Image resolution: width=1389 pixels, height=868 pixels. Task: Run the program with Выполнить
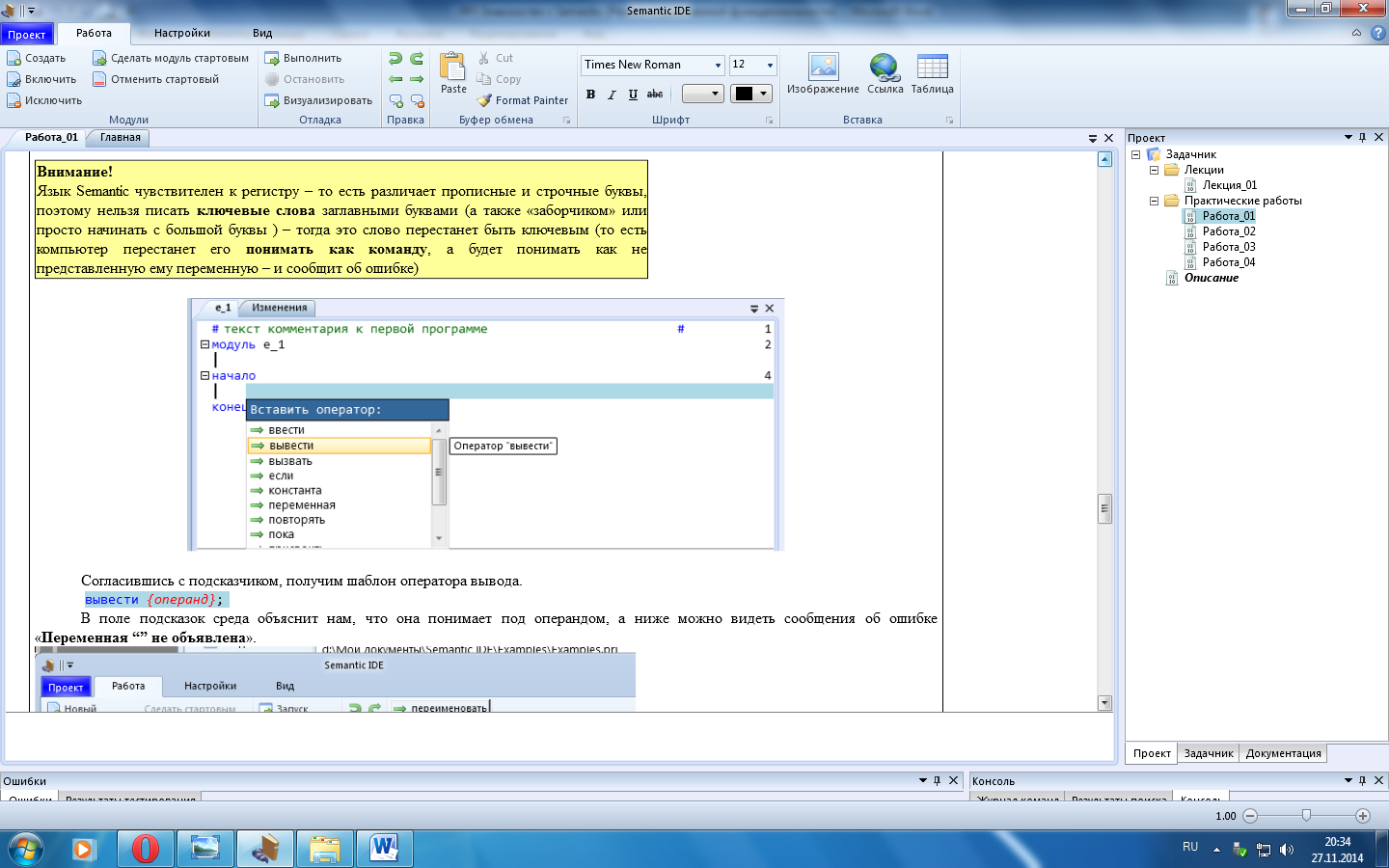pyautogui.click(x=303, y=58)
